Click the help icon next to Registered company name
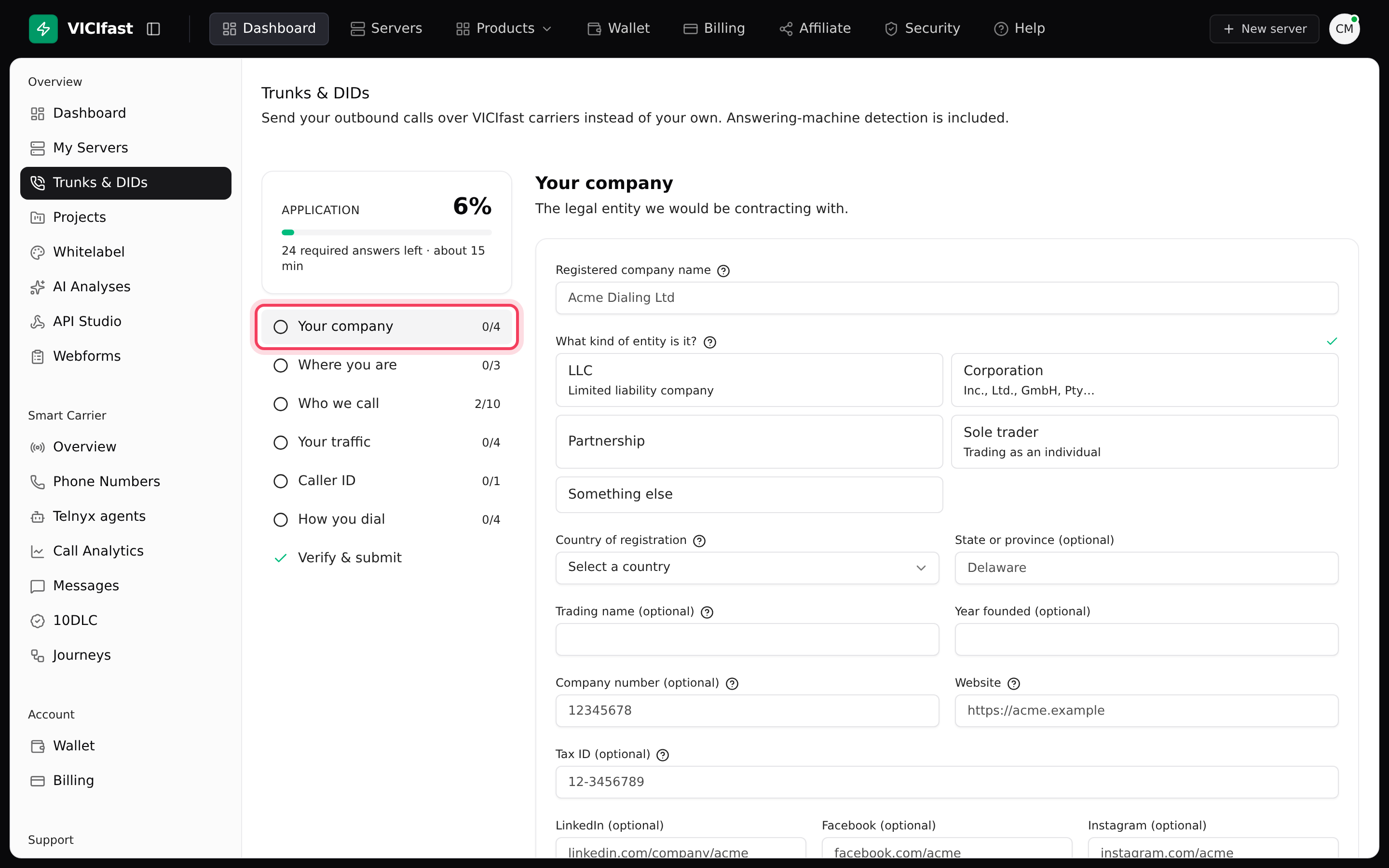1389x868 pixels. 723,271
